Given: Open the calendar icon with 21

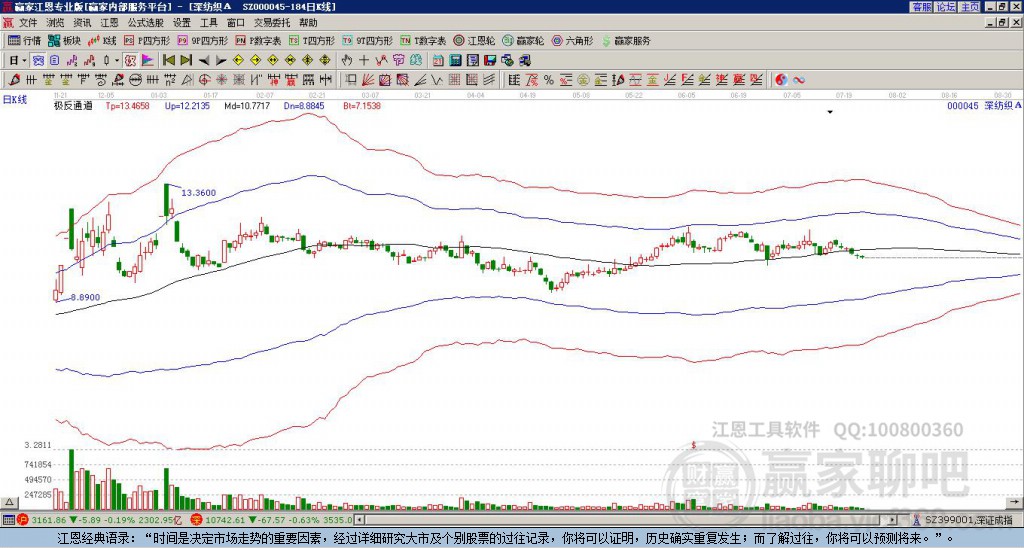Looking at the screenshot, I should coord(438,61).
